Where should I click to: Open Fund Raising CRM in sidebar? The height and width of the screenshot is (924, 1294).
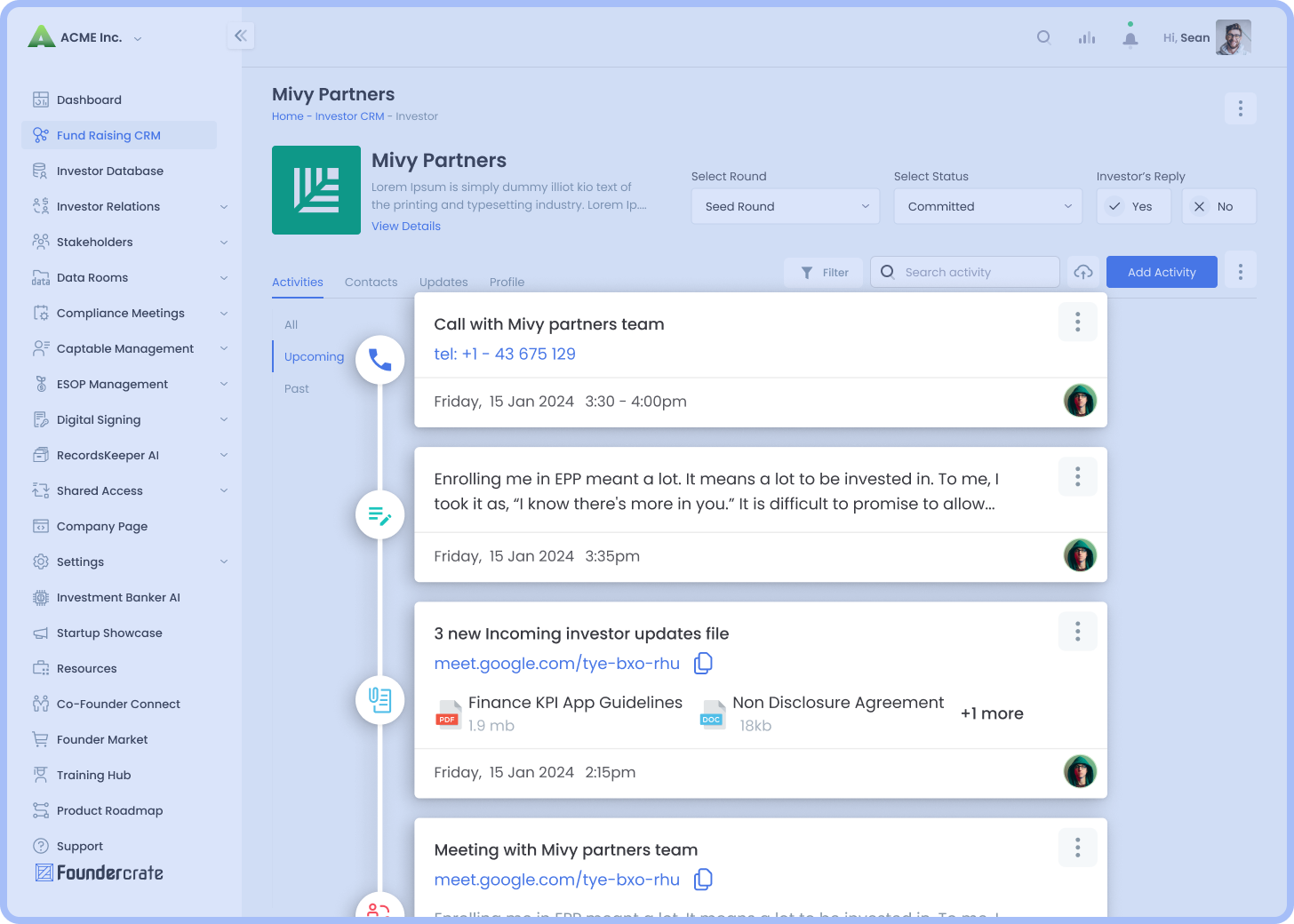[x=119, y=135]
